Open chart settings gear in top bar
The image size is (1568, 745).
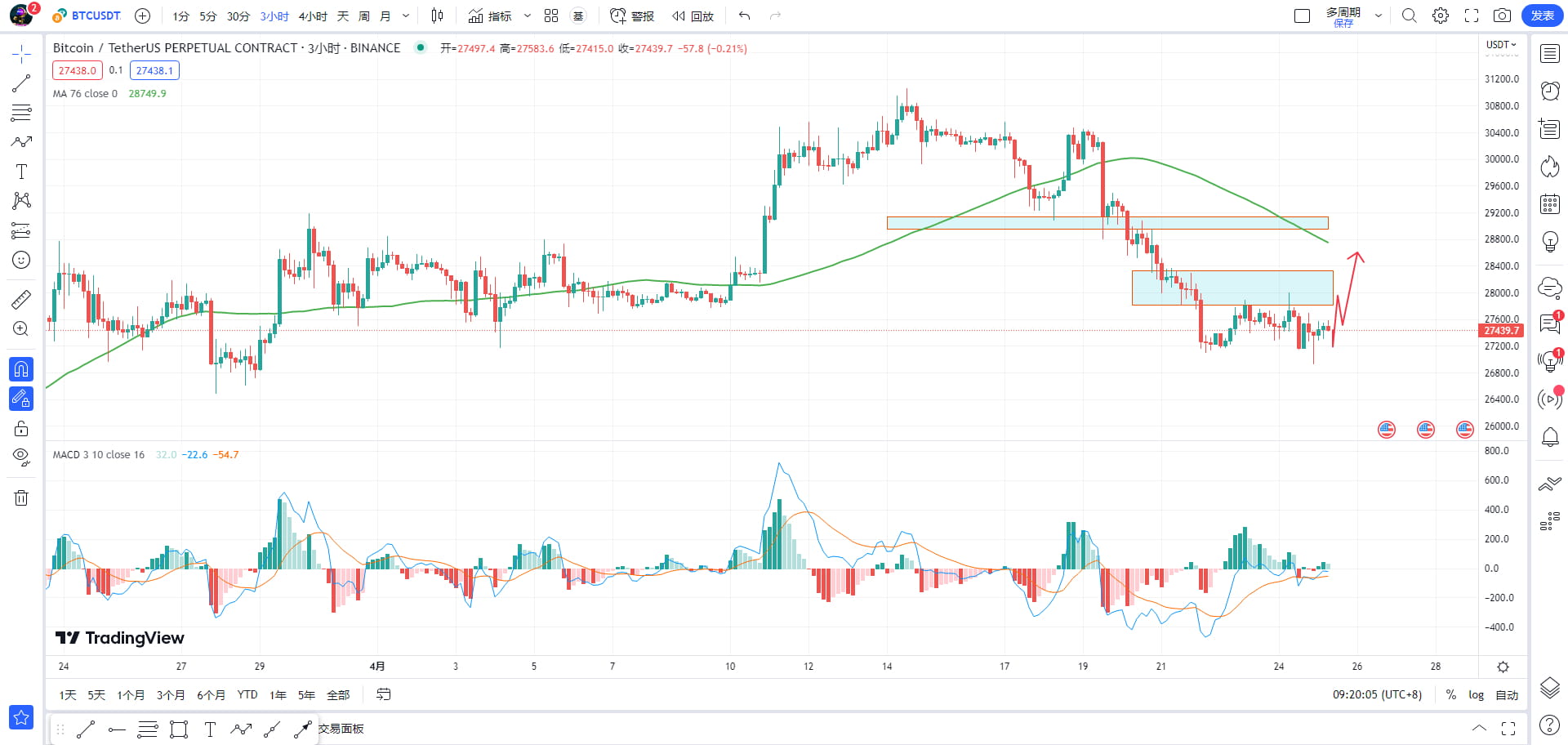(x=1441, y=16)
